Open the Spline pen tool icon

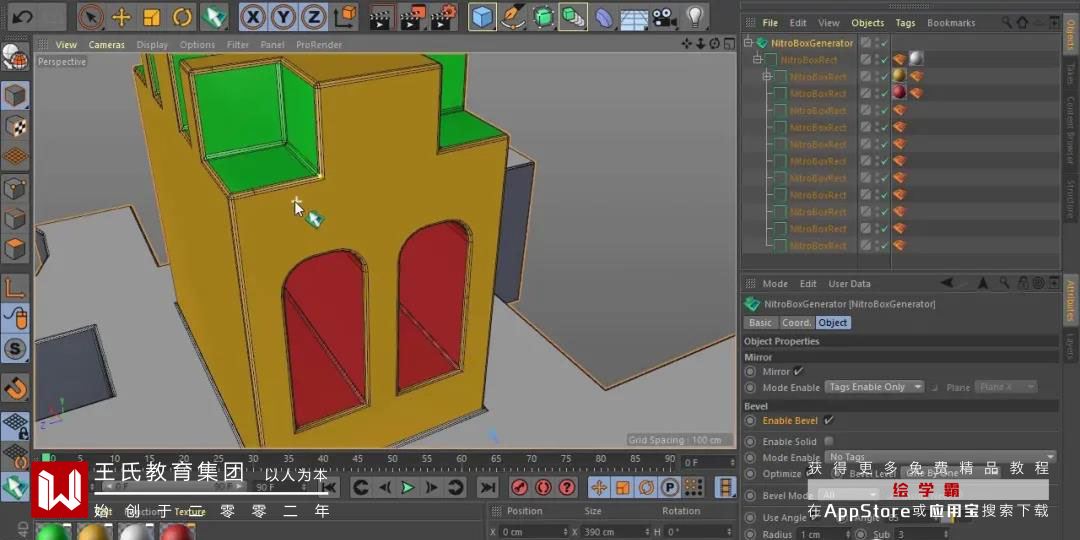click(x=513, y=17)
